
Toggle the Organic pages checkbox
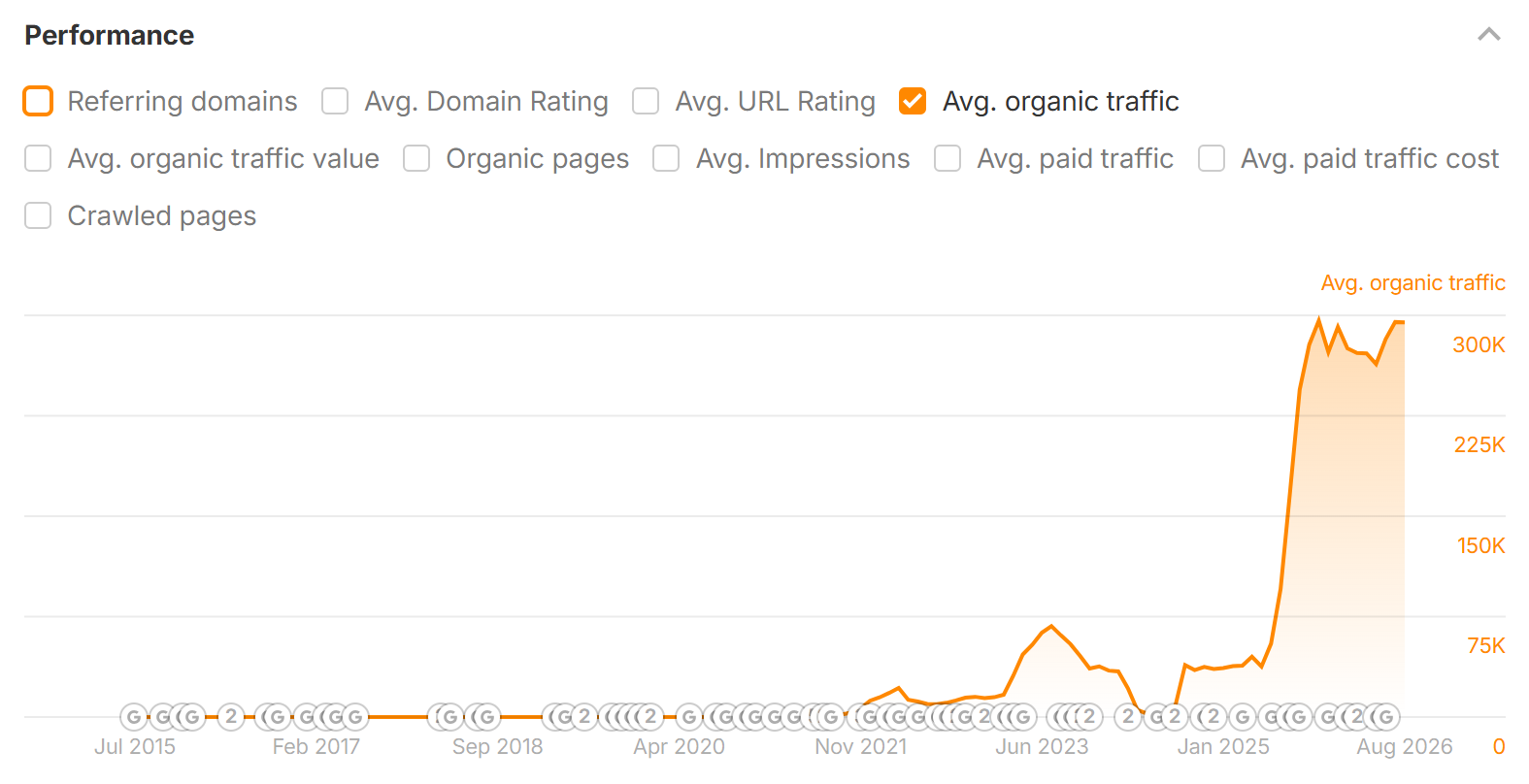pyautogui.click(x=416, y=158)
